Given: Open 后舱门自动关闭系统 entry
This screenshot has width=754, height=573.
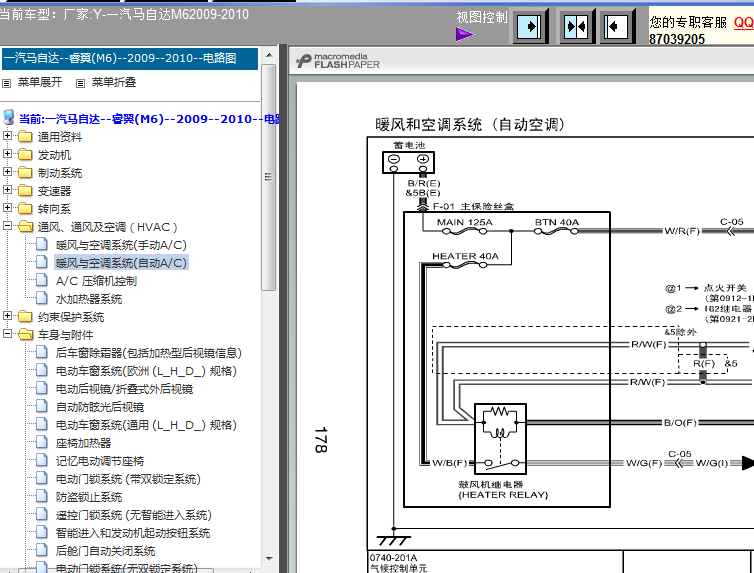Looking at the screenshot, I should 105,551.
